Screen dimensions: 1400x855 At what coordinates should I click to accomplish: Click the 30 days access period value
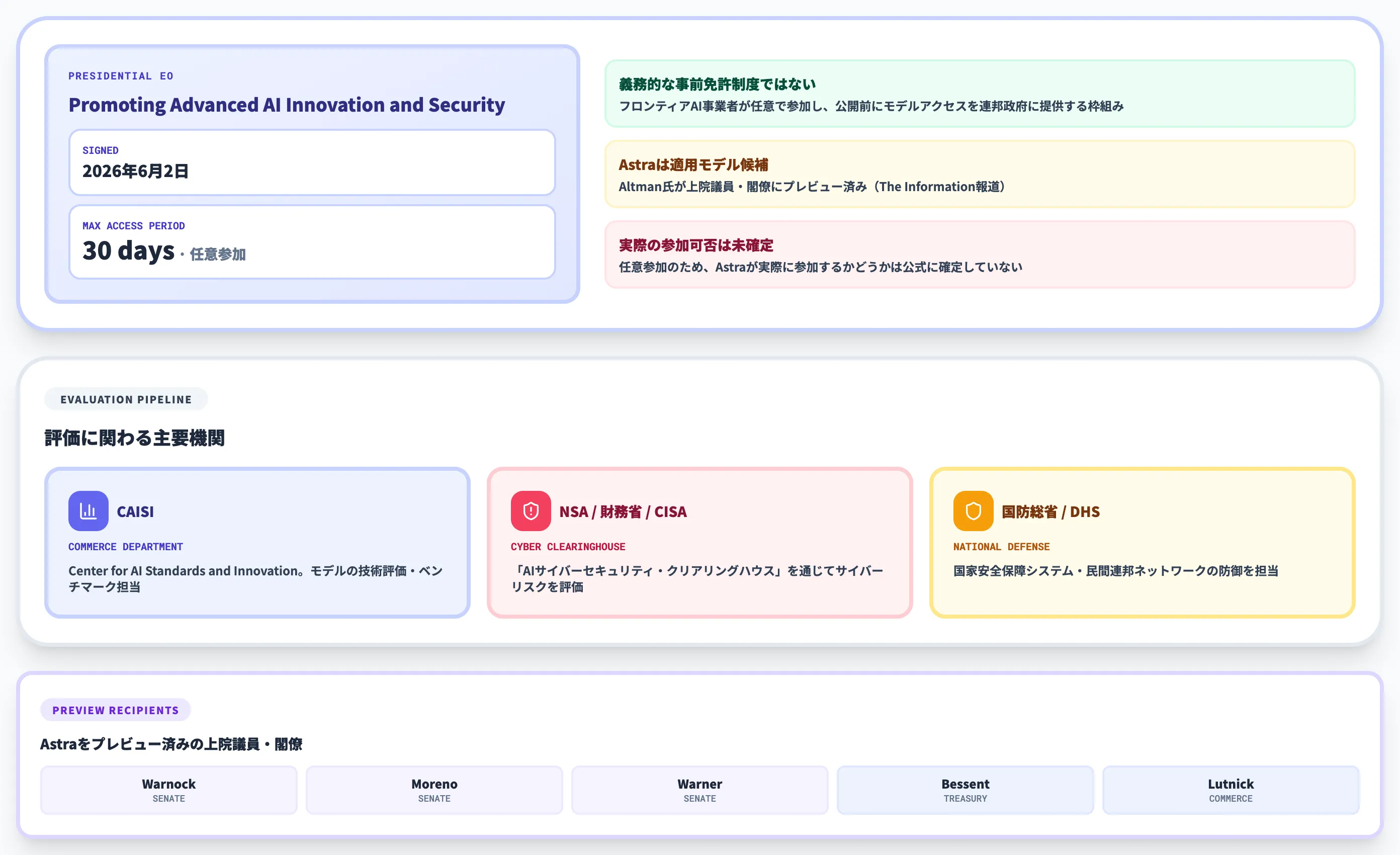(128, 250)
